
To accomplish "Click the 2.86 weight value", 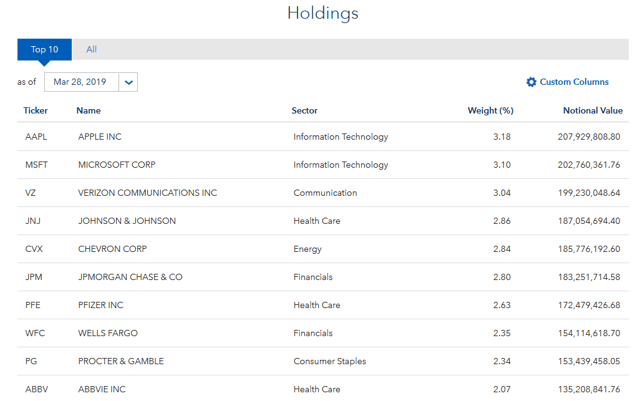I will (x=502, y=221).
